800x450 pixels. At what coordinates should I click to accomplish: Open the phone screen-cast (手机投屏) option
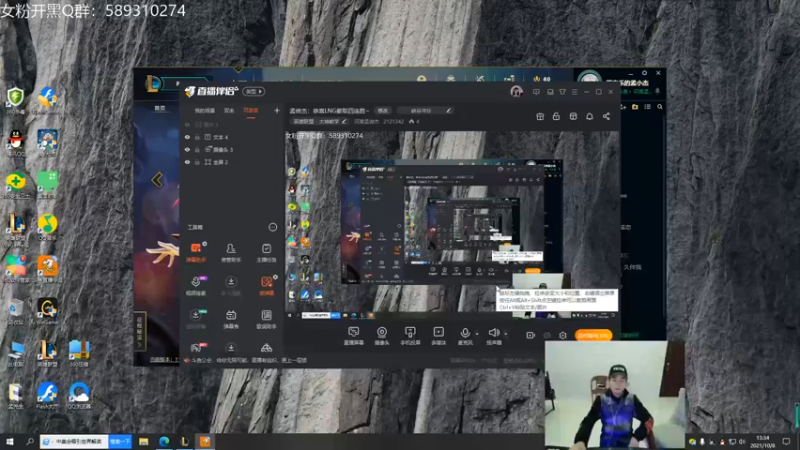coord(410,335)
